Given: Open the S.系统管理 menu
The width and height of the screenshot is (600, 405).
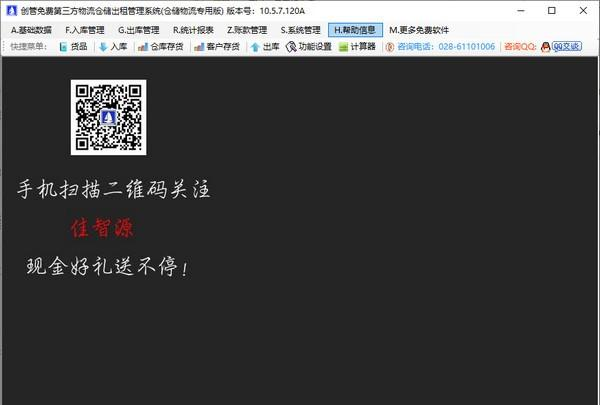Looking at the screenshot, I should pyautogui.click(x=300, y=30).
